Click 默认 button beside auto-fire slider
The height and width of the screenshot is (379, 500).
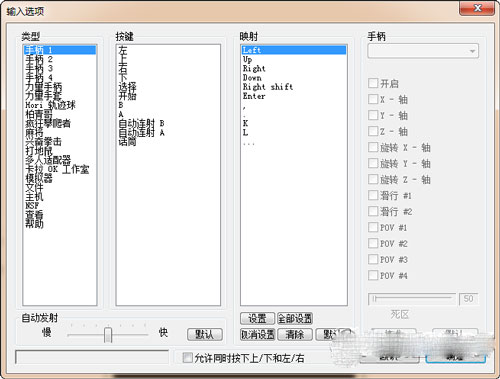point(205,334)
